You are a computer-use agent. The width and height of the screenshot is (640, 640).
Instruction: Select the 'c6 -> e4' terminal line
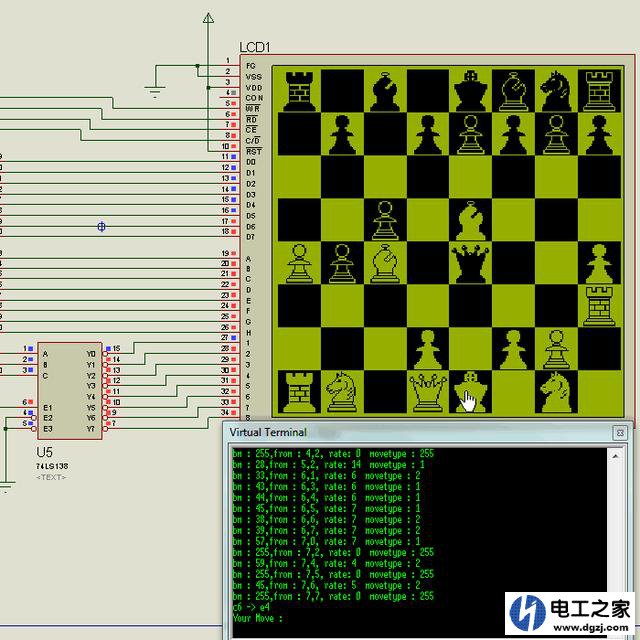coord(251,607)
